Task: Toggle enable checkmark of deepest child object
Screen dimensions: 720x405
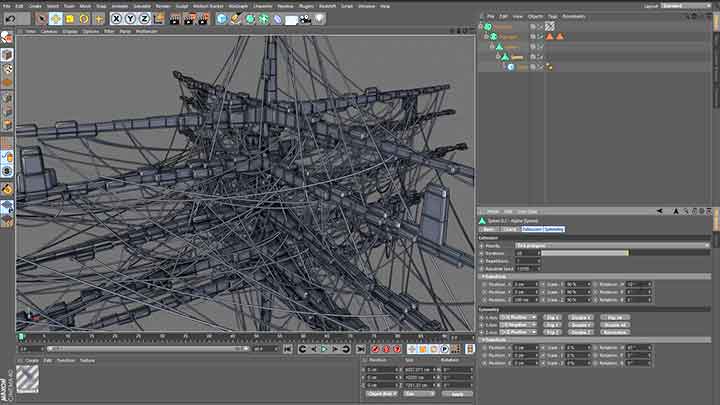Action: (540, 67)
